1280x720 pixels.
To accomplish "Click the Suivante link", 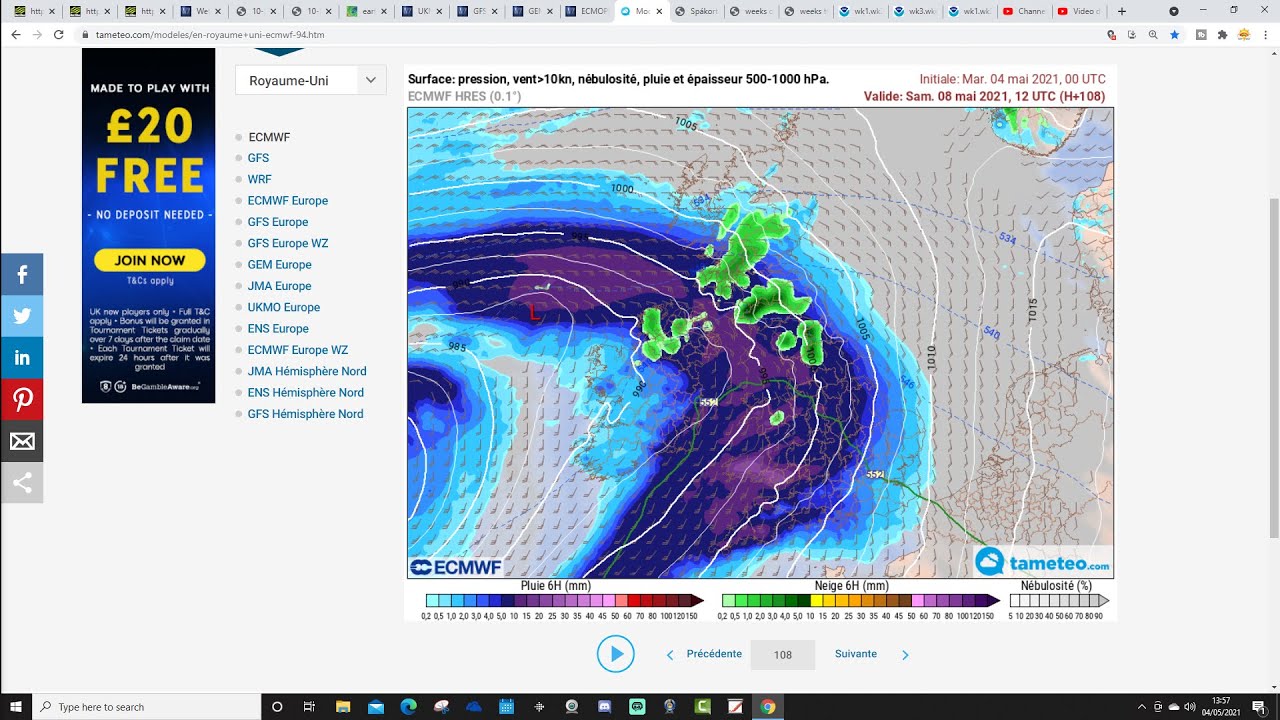I will 856,654.
